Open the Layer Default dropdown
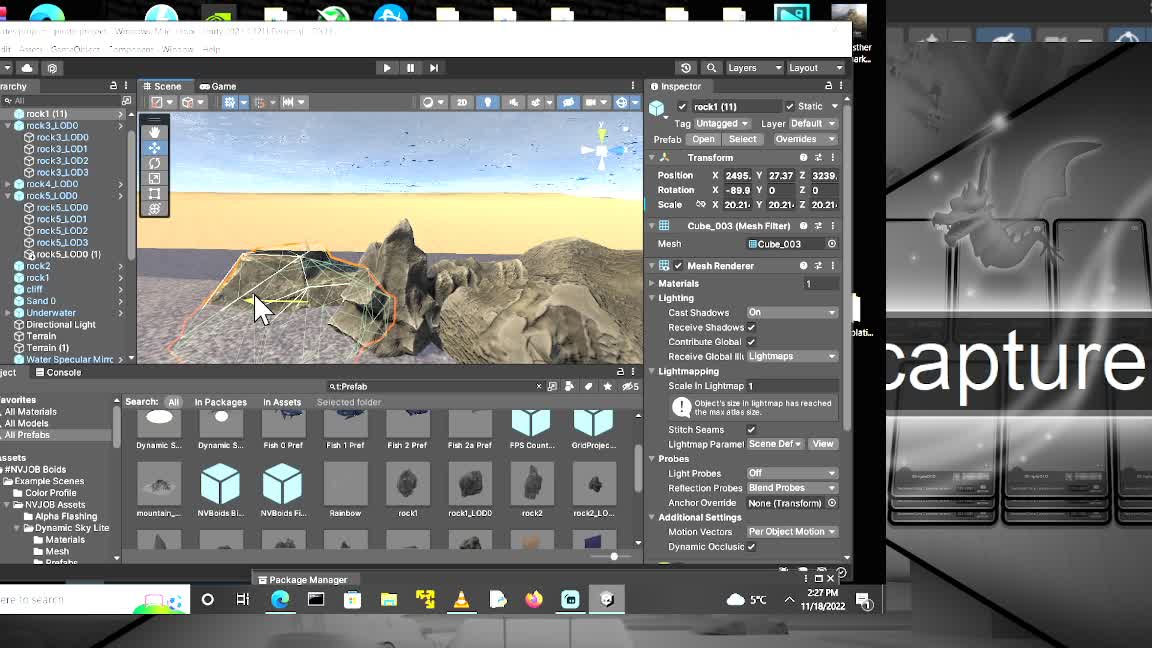This screenshot has width=1152, height=648. pyautogui.click(x=813, y=123)
